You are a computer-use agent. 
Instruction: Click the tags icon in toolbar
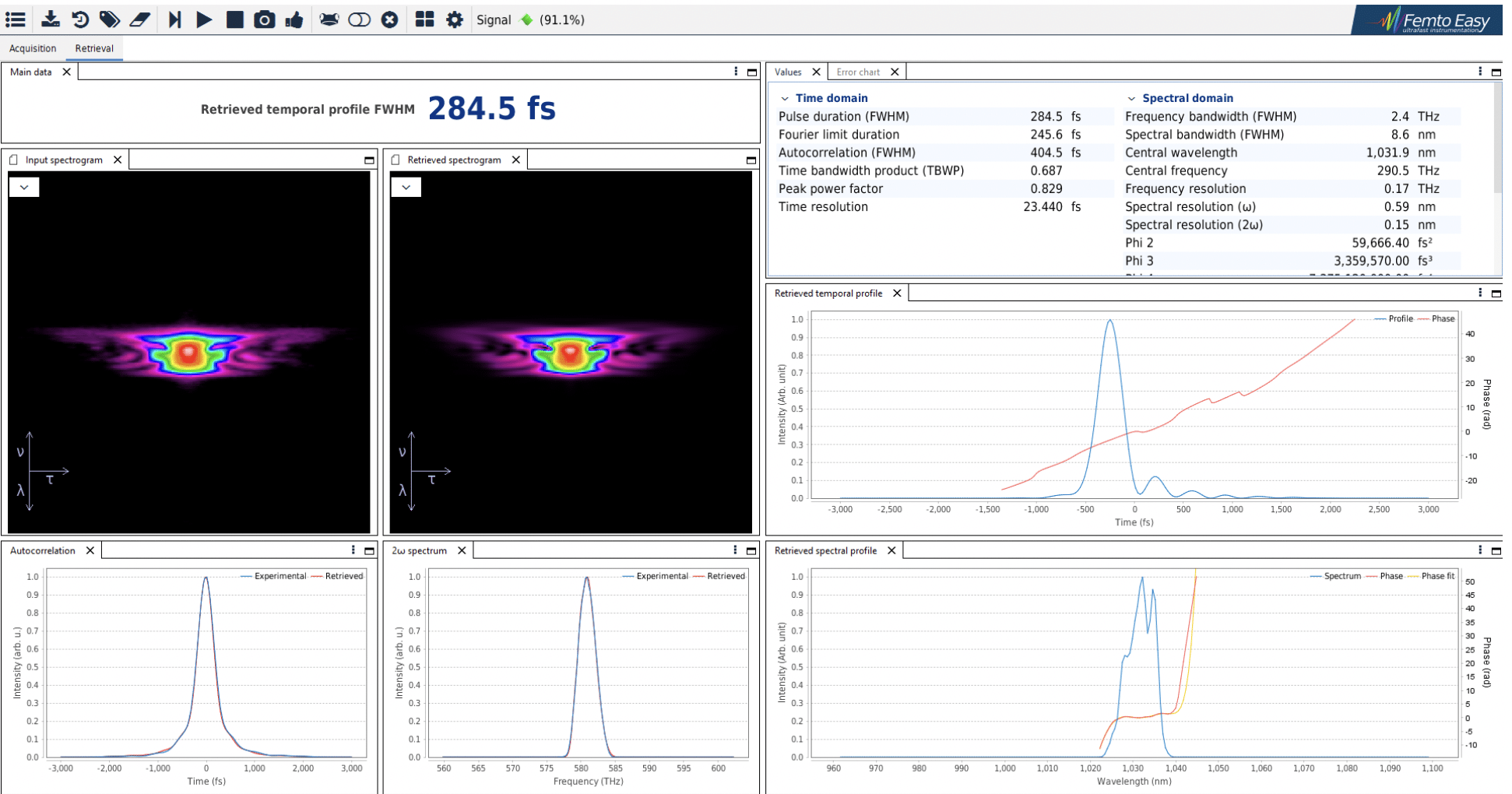click(x=110, y=19)
